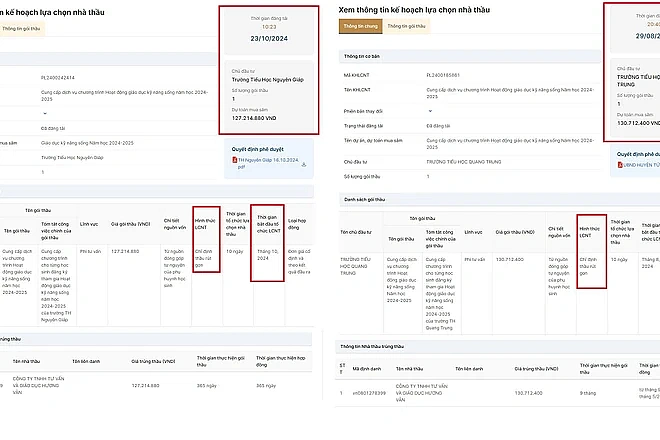Select plan code 'PL2400185881'

coord(443,75)
